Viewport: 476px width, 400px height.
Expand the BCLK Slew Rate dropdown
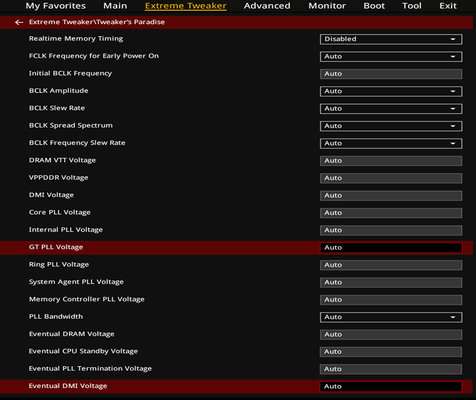[391, 109]
